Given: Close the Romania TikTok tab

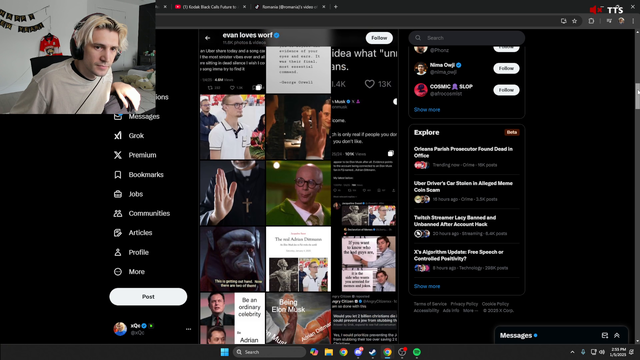Looking at the screenshot, I should pyautogui.click(x=324, y=7).
